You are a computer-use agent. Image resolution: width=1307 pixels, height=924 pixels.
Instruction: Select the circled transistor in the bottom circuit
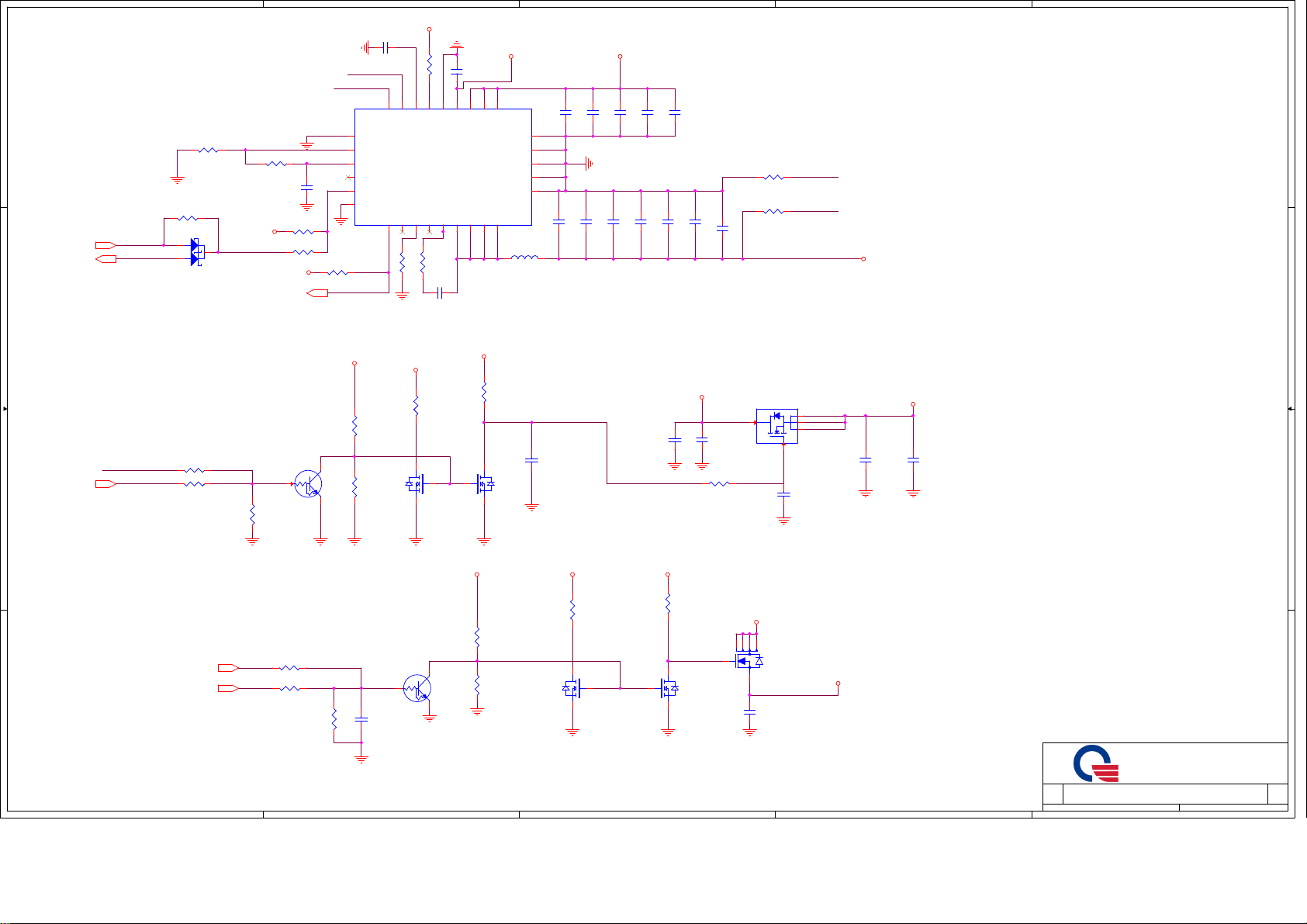click(x=417, y=688)
